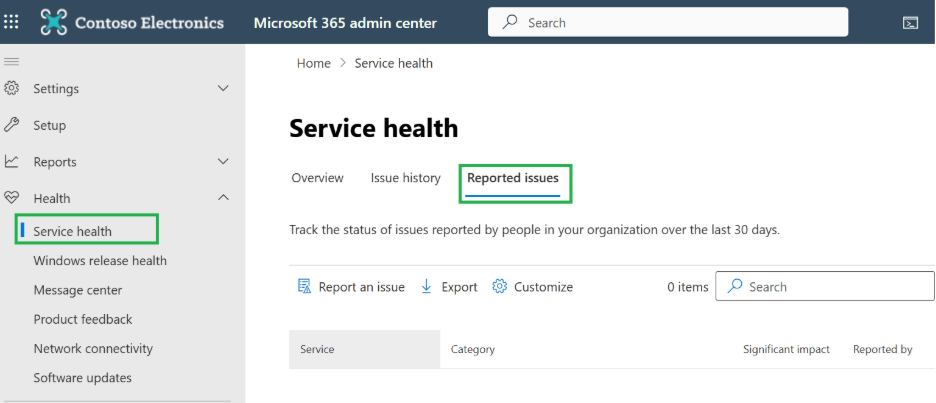Click the Service health page heading

point(374,128)
